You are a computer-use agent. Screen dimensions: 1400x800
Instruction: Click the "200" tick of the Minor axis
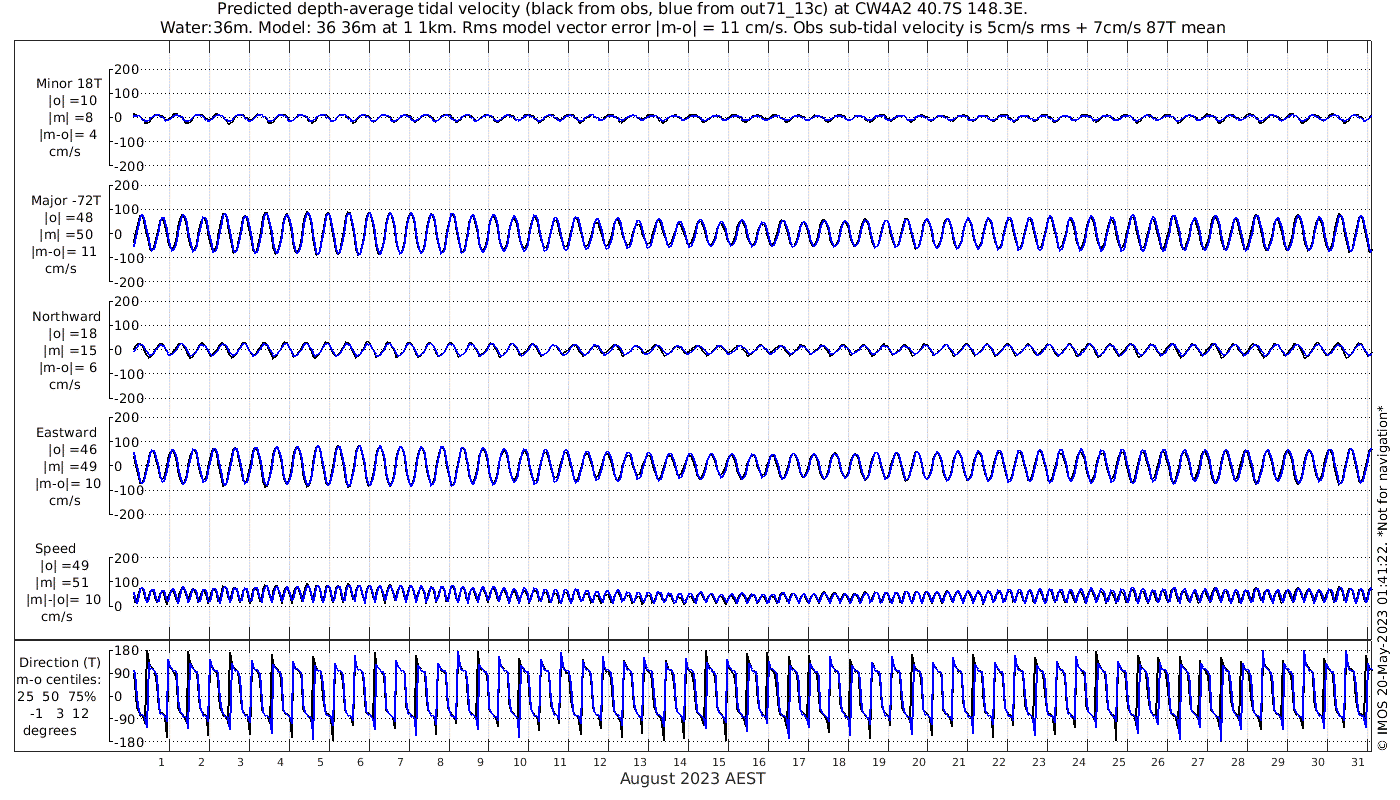pyautogui.click(x=125, y=69)
